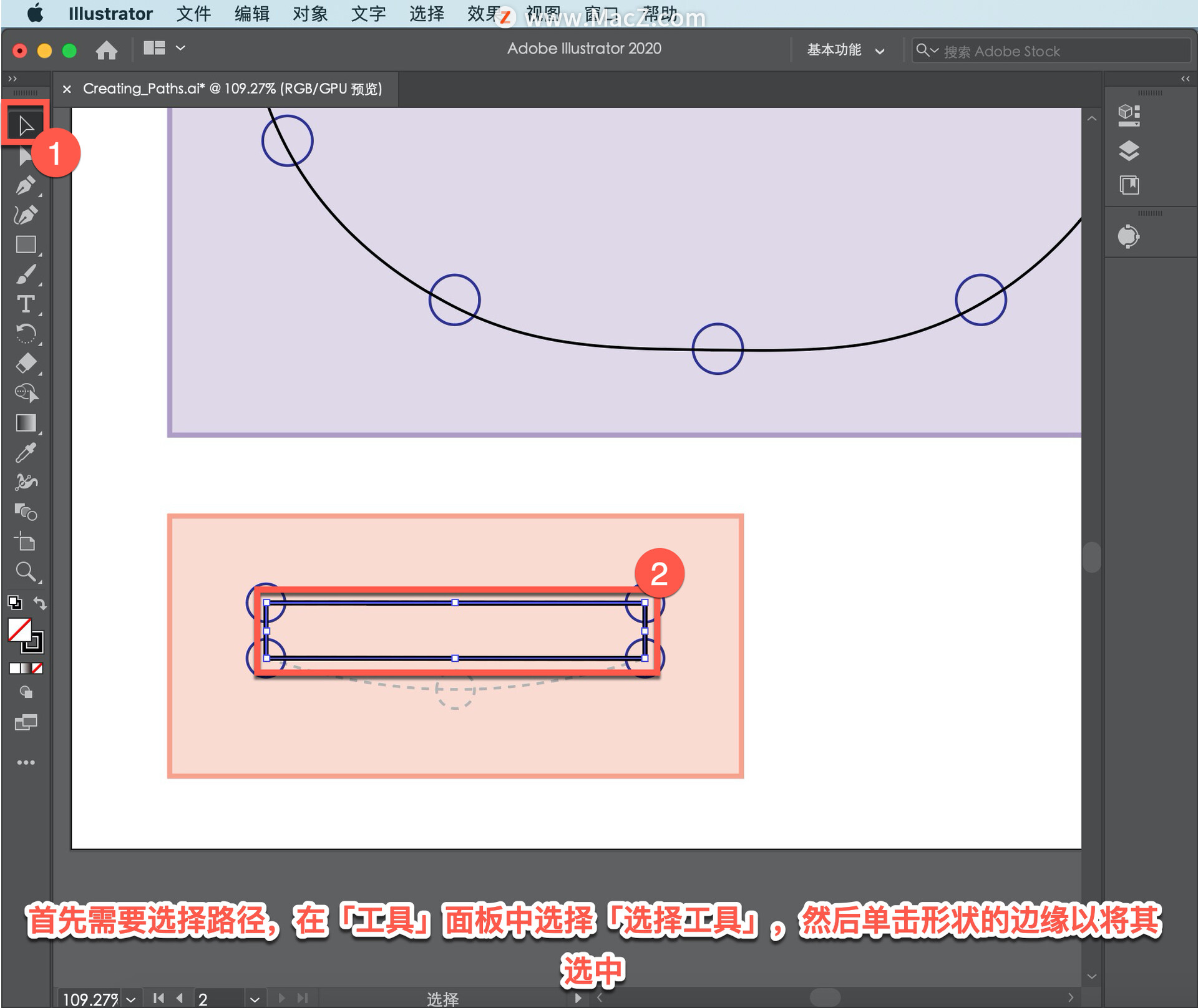Screen dimensions: 1198x1008
Task: Select the Eraser tool
Action: pos(25,363)
